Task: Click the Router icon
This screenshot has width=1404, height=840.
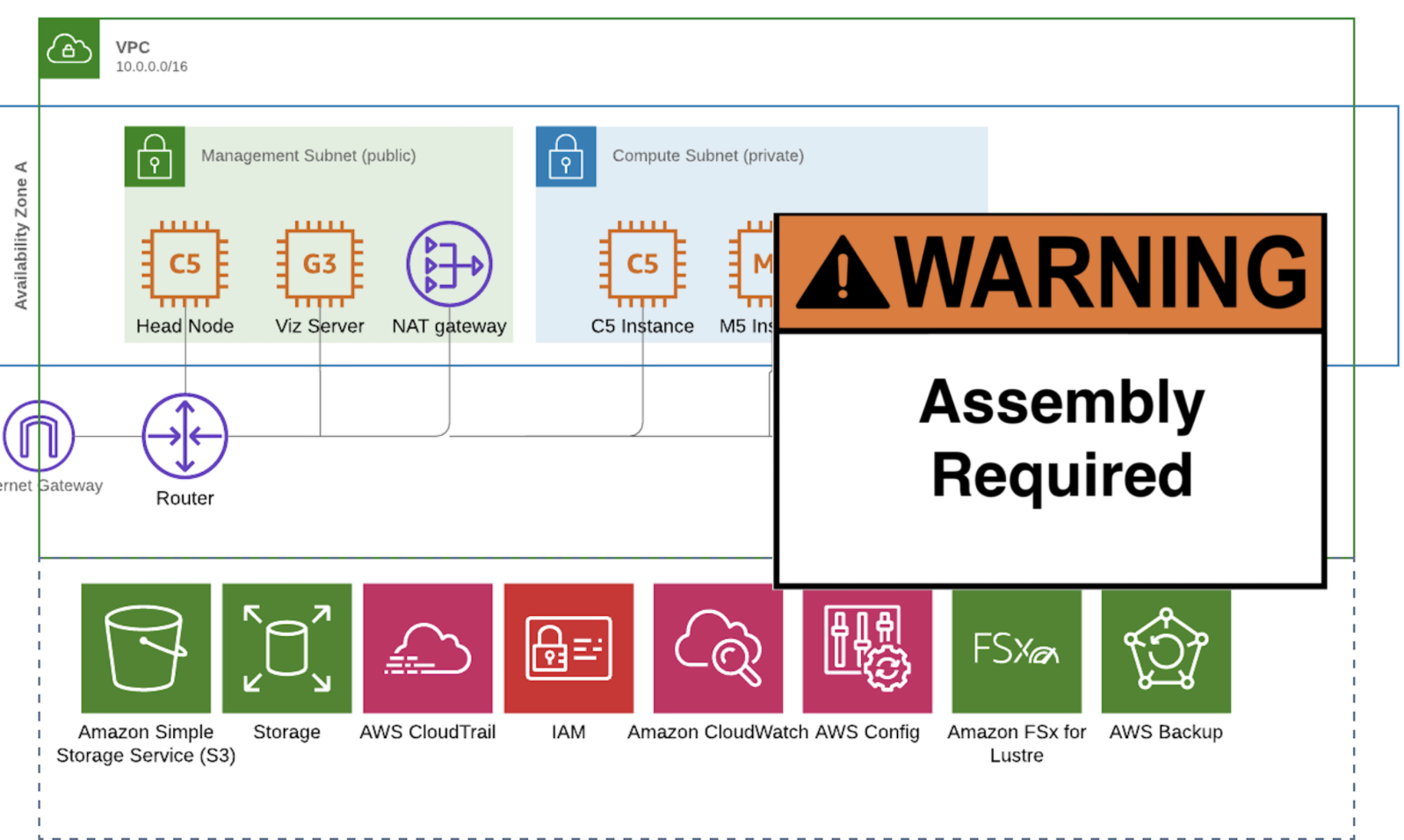Action: (185, 436)
